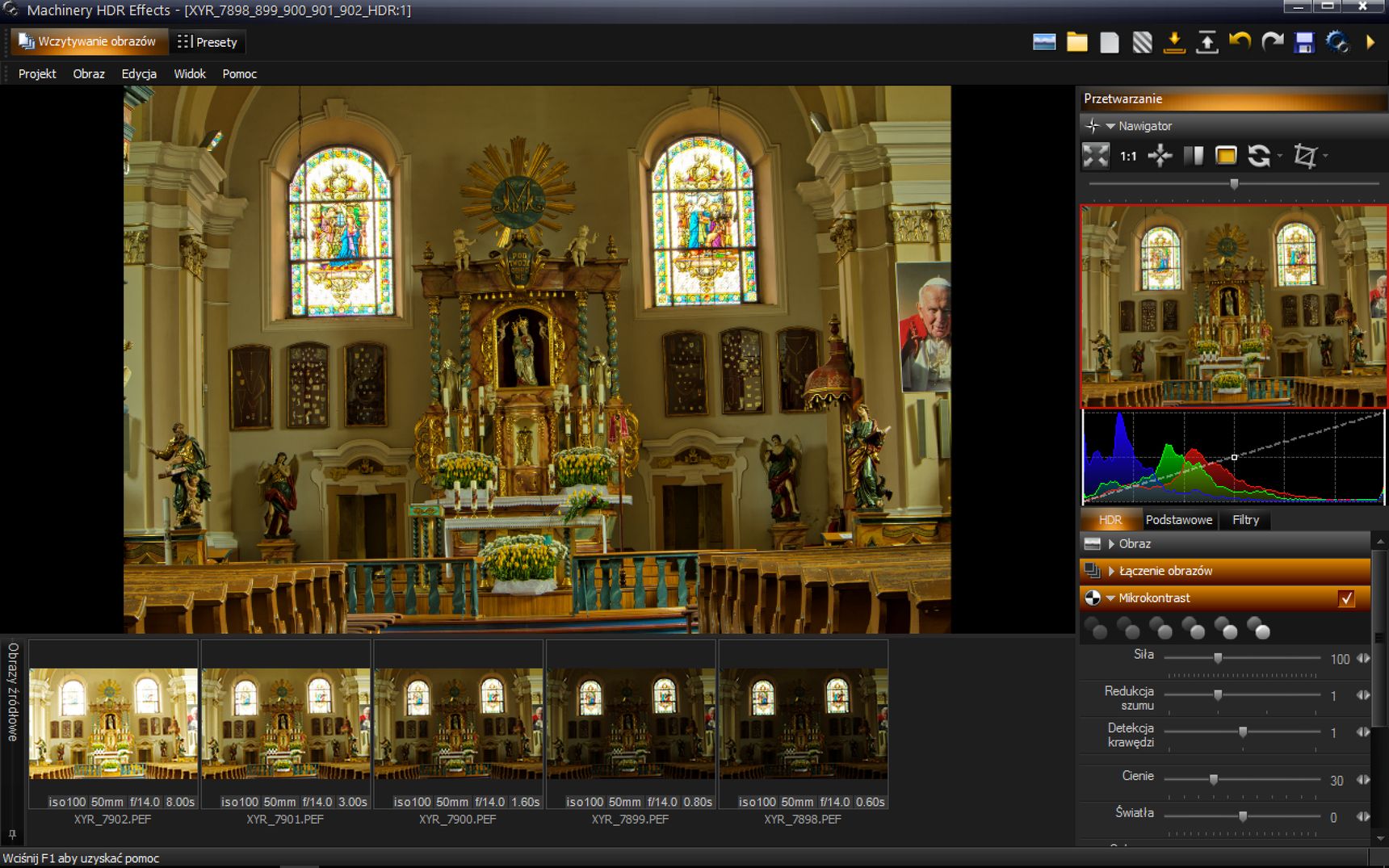The image size is (1389, 868).
Task: Set zoom to 1:1 in Nawigator
Action: tap(1128, 157)
